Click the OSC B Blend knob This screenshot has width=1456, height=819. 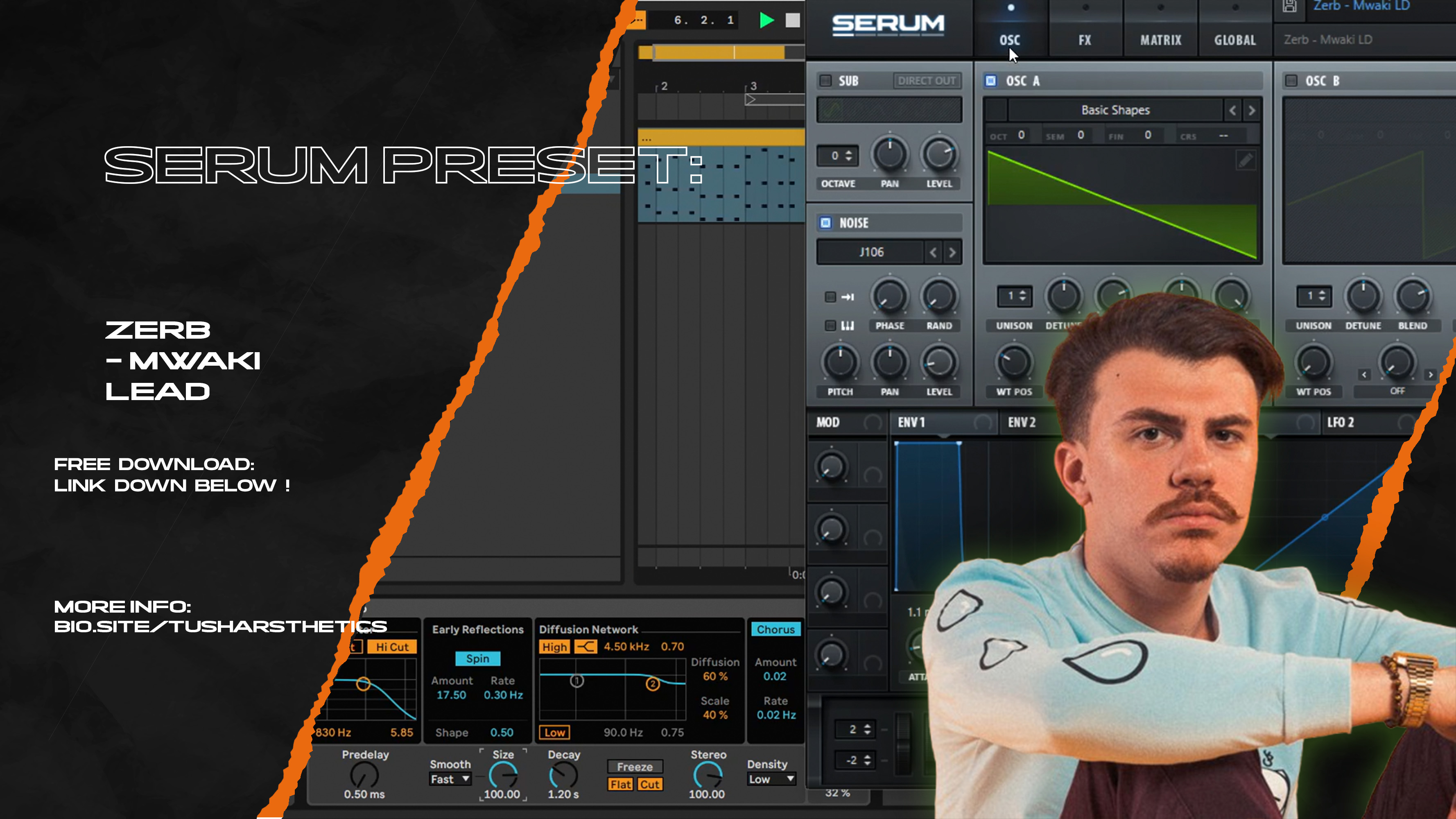click(x=1413, y=296)
